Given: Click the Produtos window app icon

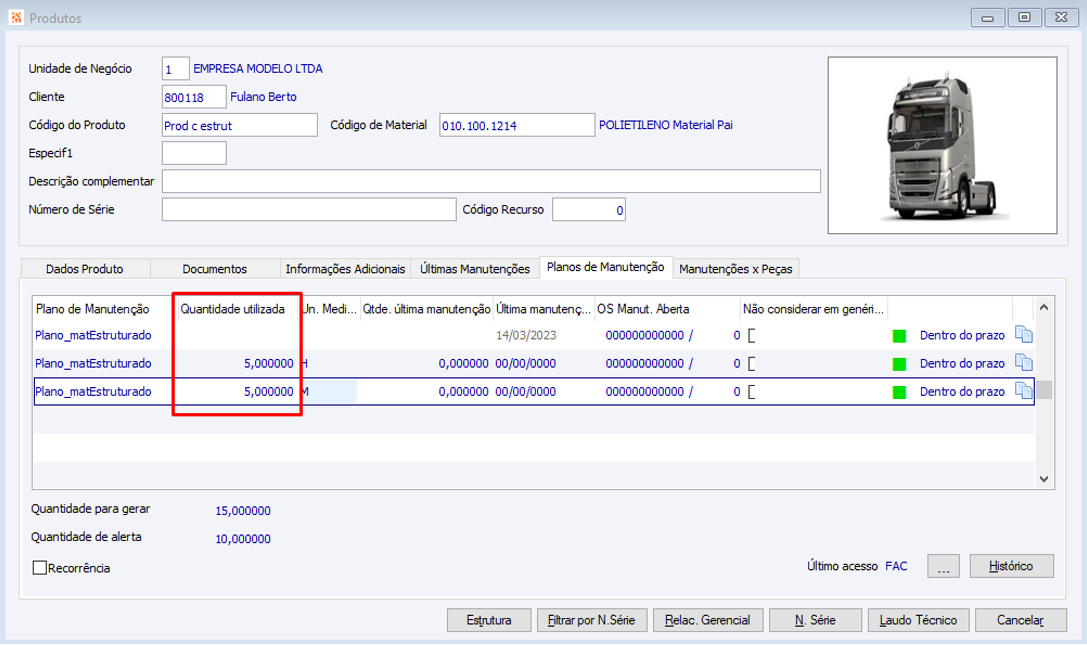Looking at the screenshot, I should click(x=16, y=17).
